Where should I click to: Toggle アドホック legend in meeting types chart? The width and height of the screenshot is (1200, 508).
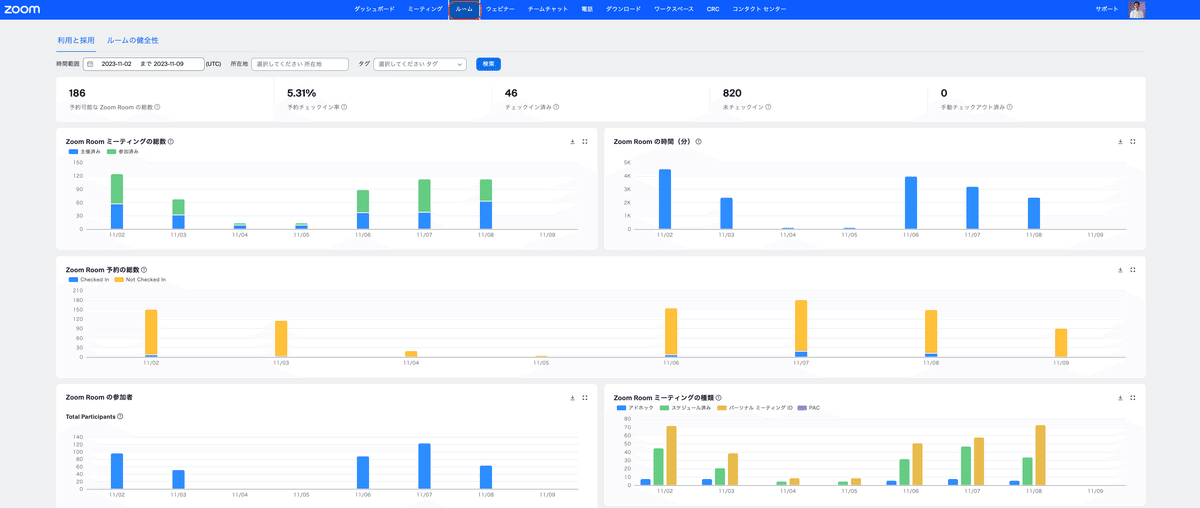pyautogui.click(x=634, y=407)
